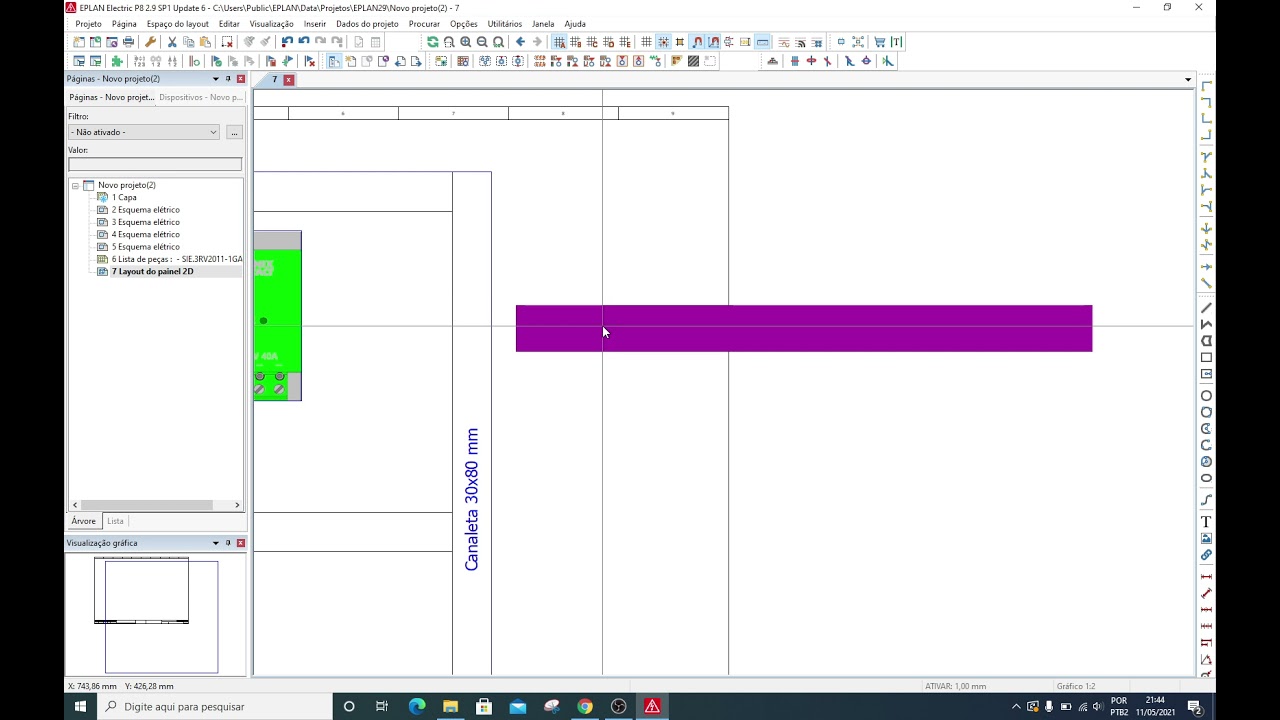Screen dimensions: 1280x720
Task: Click the Copy icon in the toolbar
Action: click(x=189, y=42)
